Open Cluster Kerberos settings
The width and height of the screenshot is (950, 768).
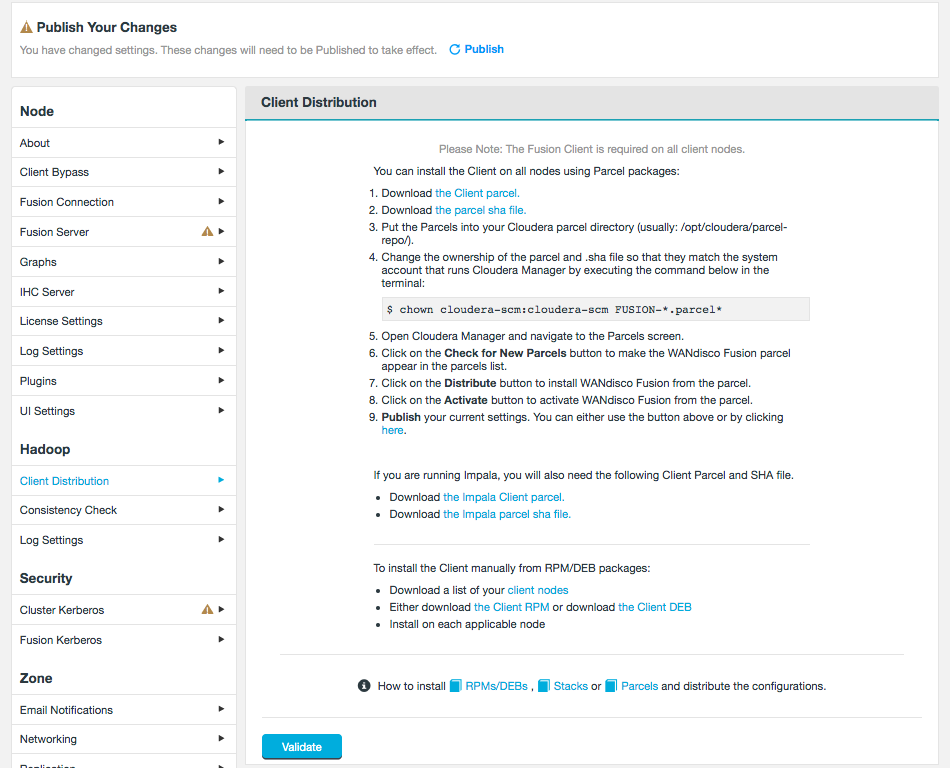point(124,610)
